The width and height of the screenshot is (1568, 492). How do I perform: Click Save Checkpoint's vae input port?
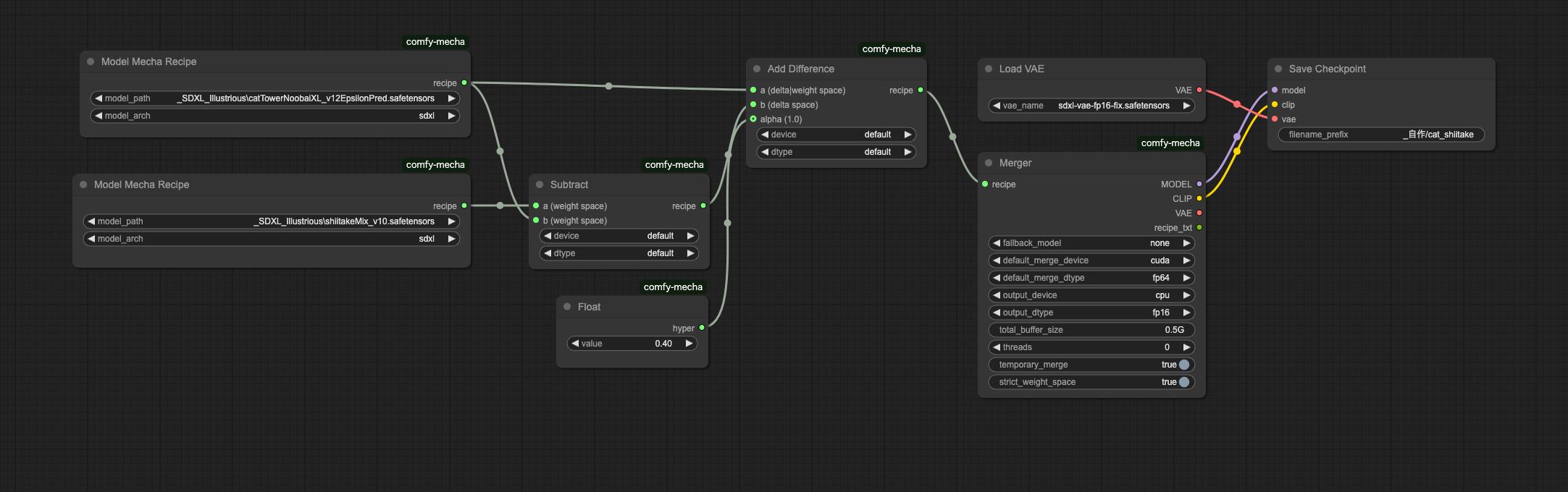pyautogui.click(x=1275, y=119)
